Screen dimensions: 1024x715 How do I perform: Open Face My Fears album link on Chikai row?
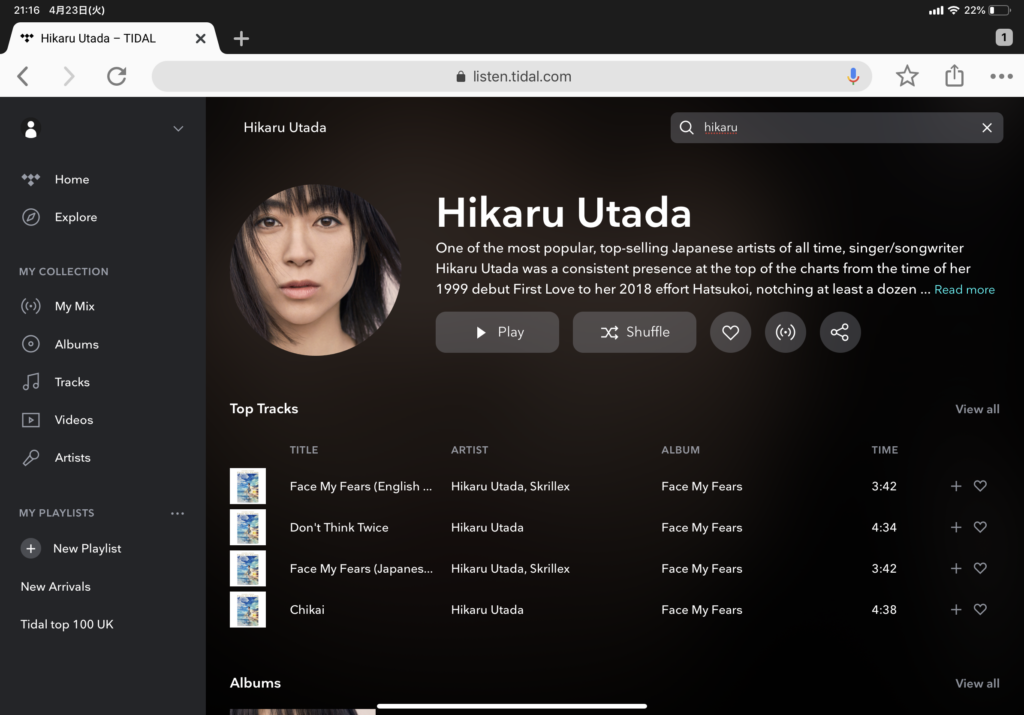pos(701,610)
